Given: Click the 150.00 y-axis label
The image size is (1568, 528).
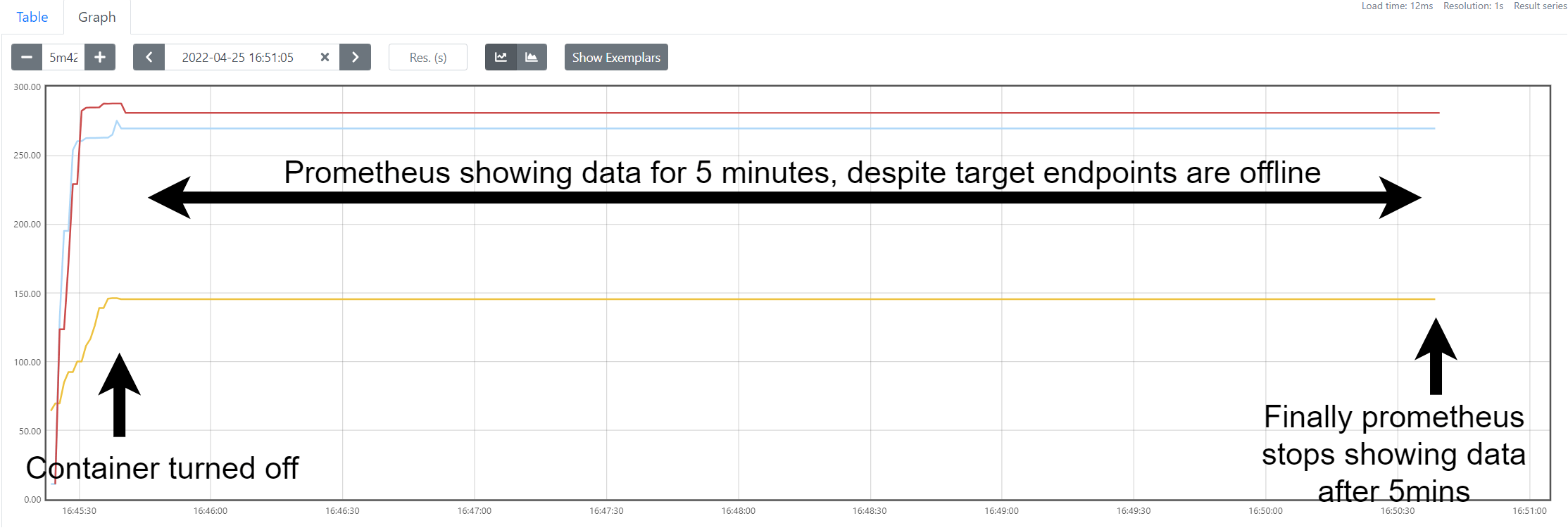Looking at the screenshot, I should (x=27, y=294).
